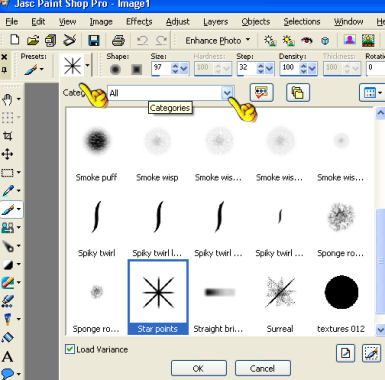385x380 pixels.
Task: Open the Effects menu
Action: tap(139, 22)
